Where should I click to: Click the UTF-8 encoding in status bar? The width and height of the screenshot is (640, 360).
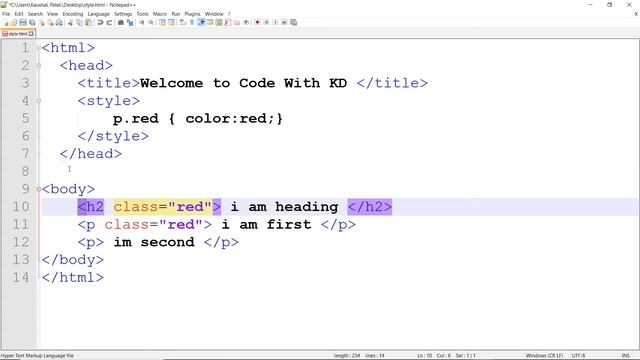point(578,356)
